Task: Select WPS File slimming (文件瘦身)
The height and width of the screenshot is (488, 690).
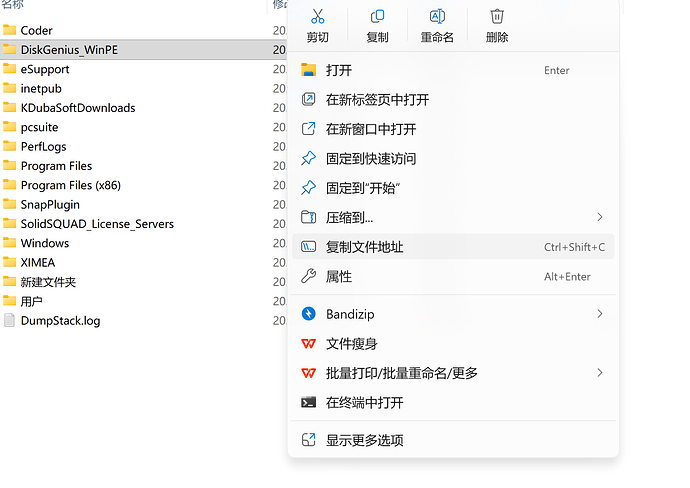Action: pos(453,344)
